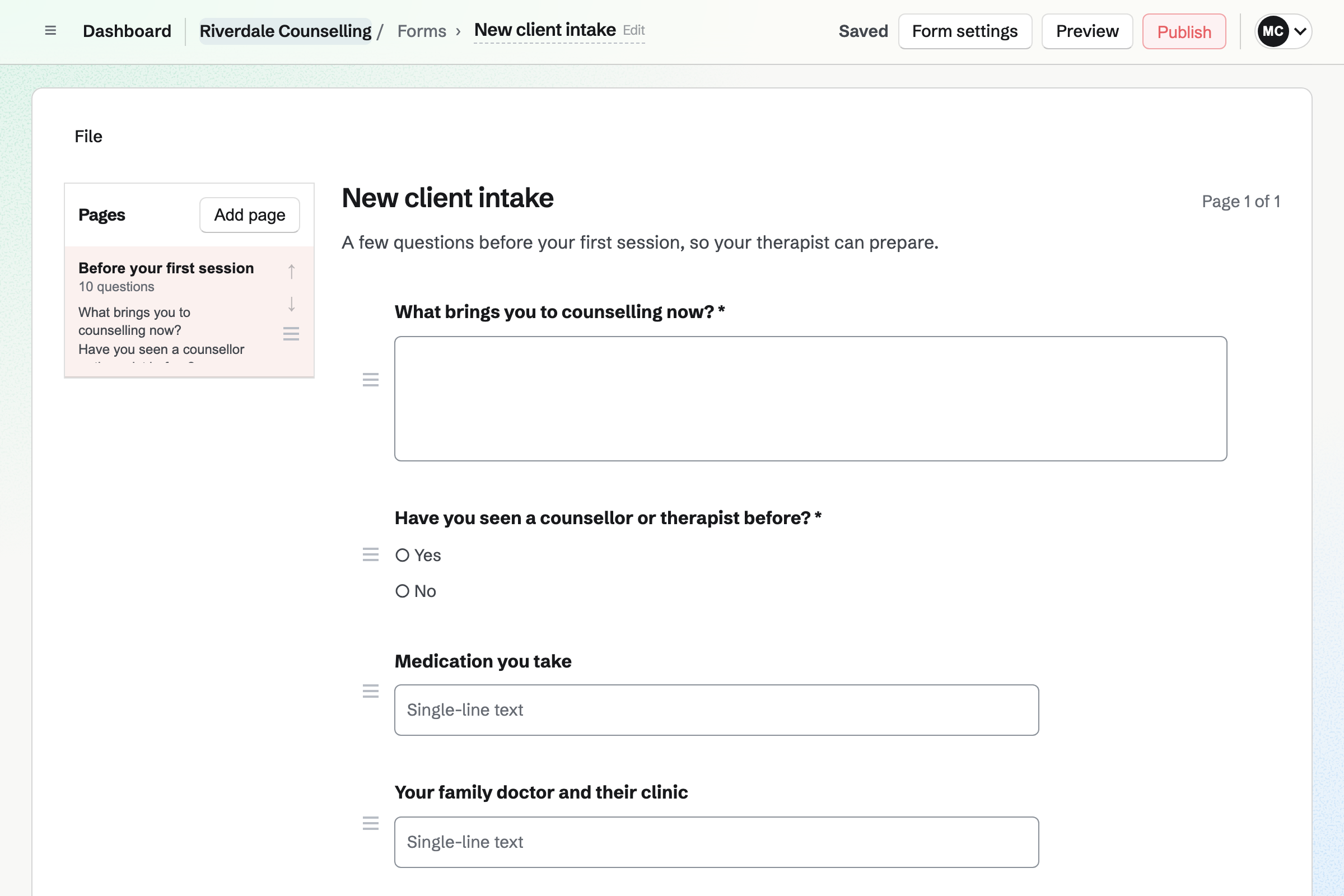Click the 'New client intake' form heading

click(447, 198)
